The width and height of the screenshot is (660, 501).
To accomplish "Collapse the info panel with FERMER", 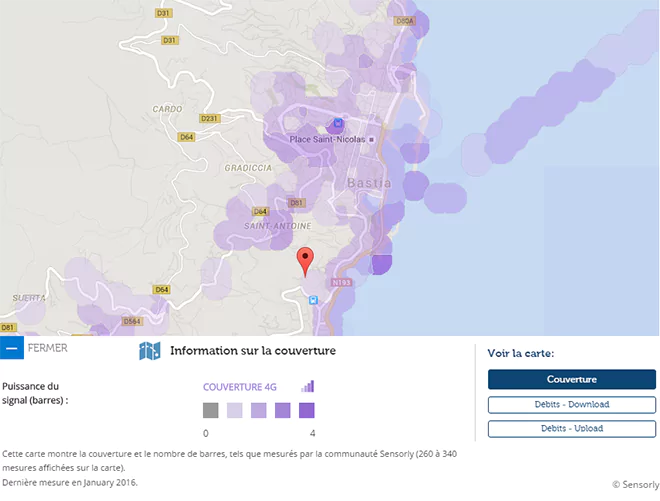I will (47, 349).
